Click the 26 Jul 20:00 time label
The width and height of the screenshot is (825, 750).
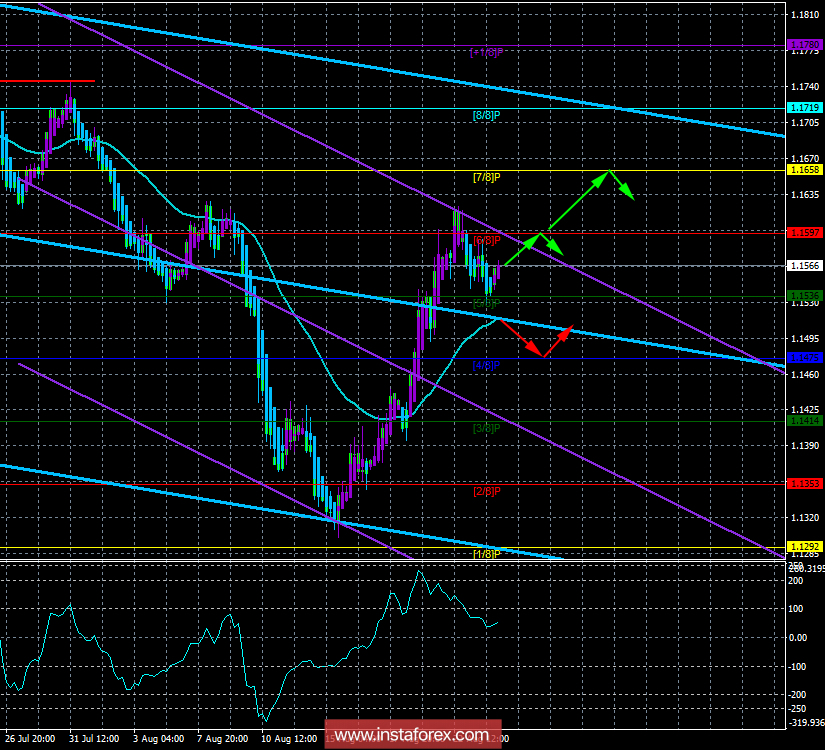(x=30, y=738)
